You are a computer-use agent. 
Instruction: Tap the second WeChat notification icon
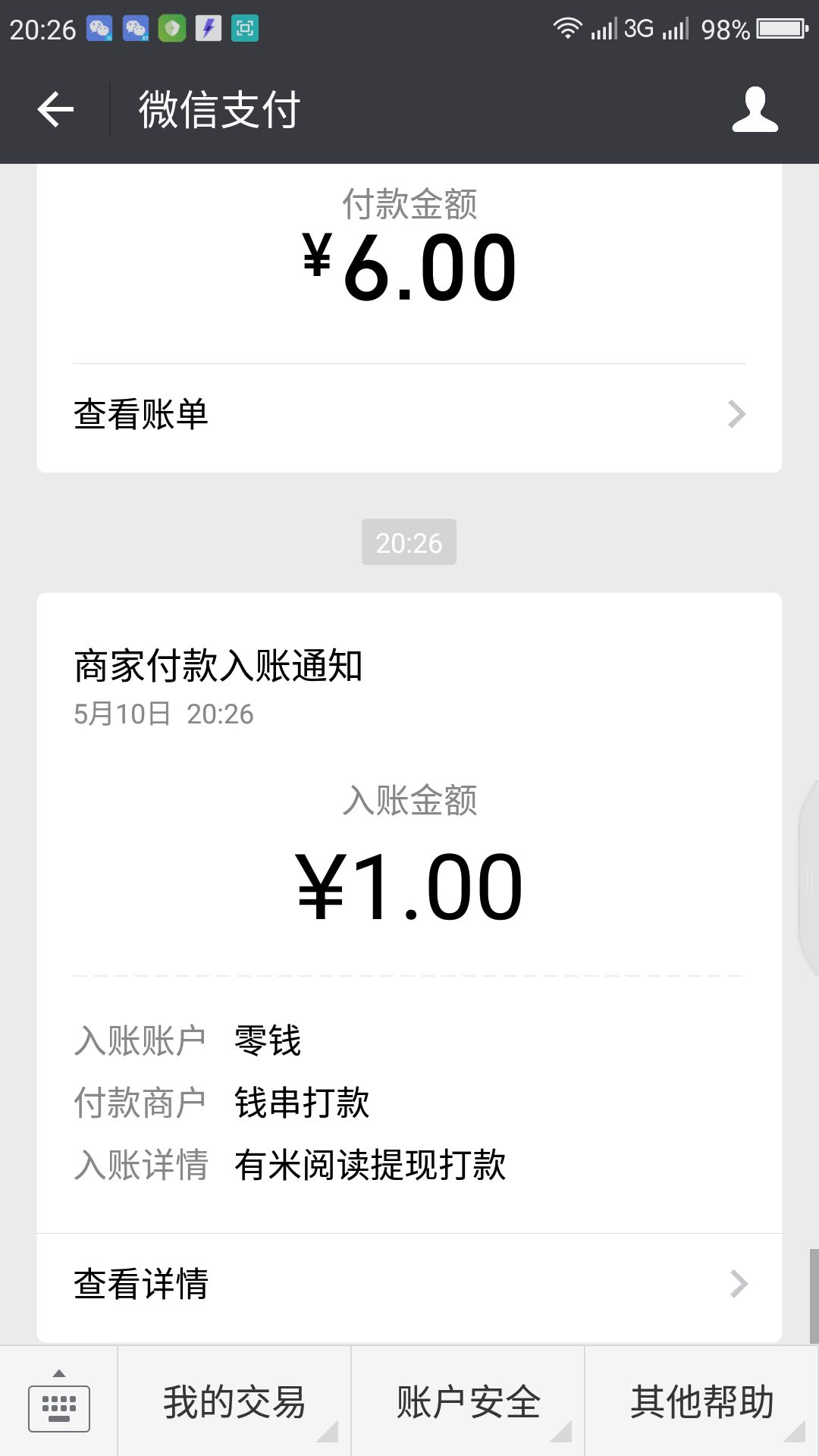pyautogui.click(x=136, y=29)
